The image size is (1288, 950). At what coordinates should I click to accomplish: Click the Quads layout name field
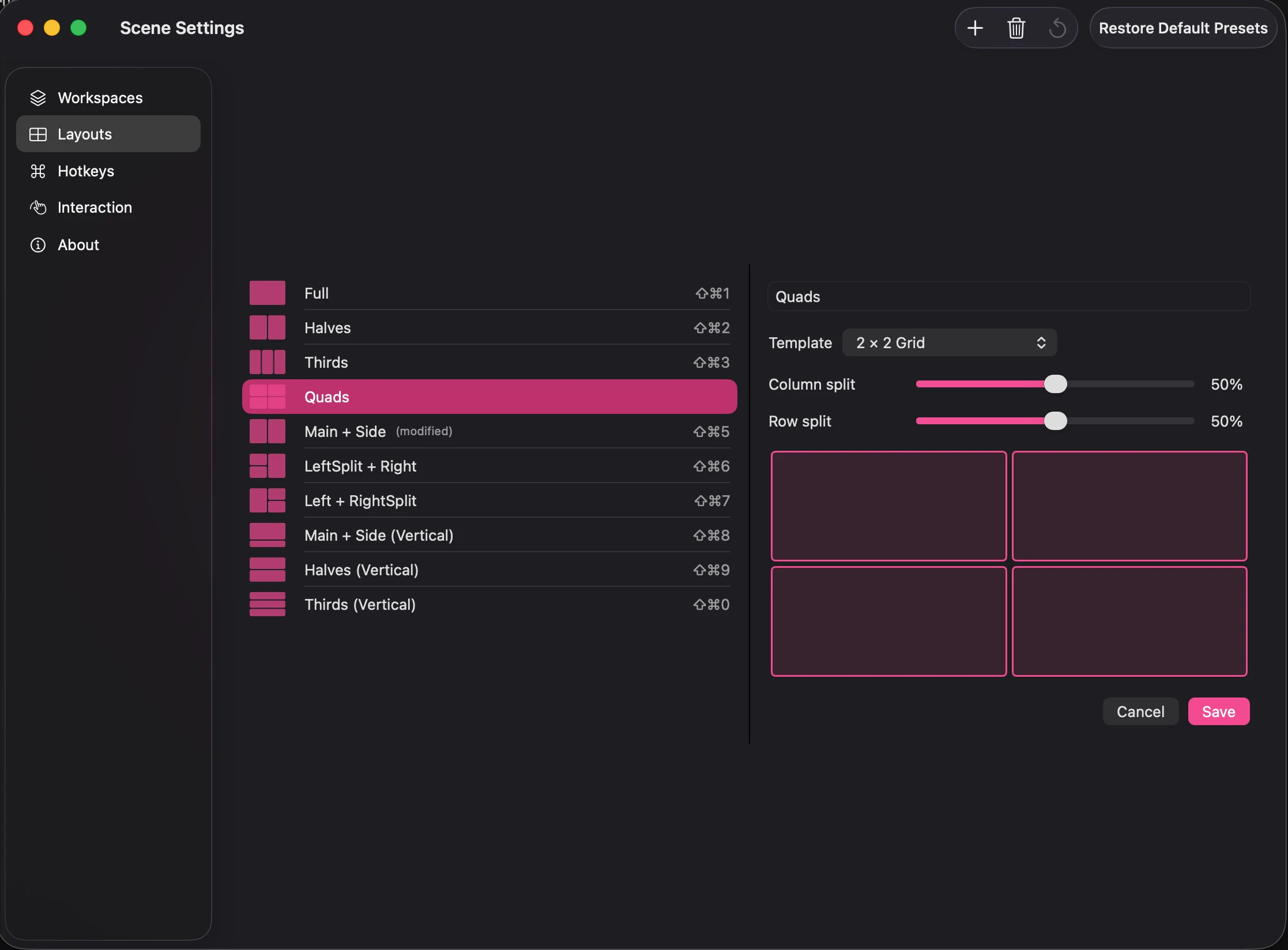tap(1009, 296)
